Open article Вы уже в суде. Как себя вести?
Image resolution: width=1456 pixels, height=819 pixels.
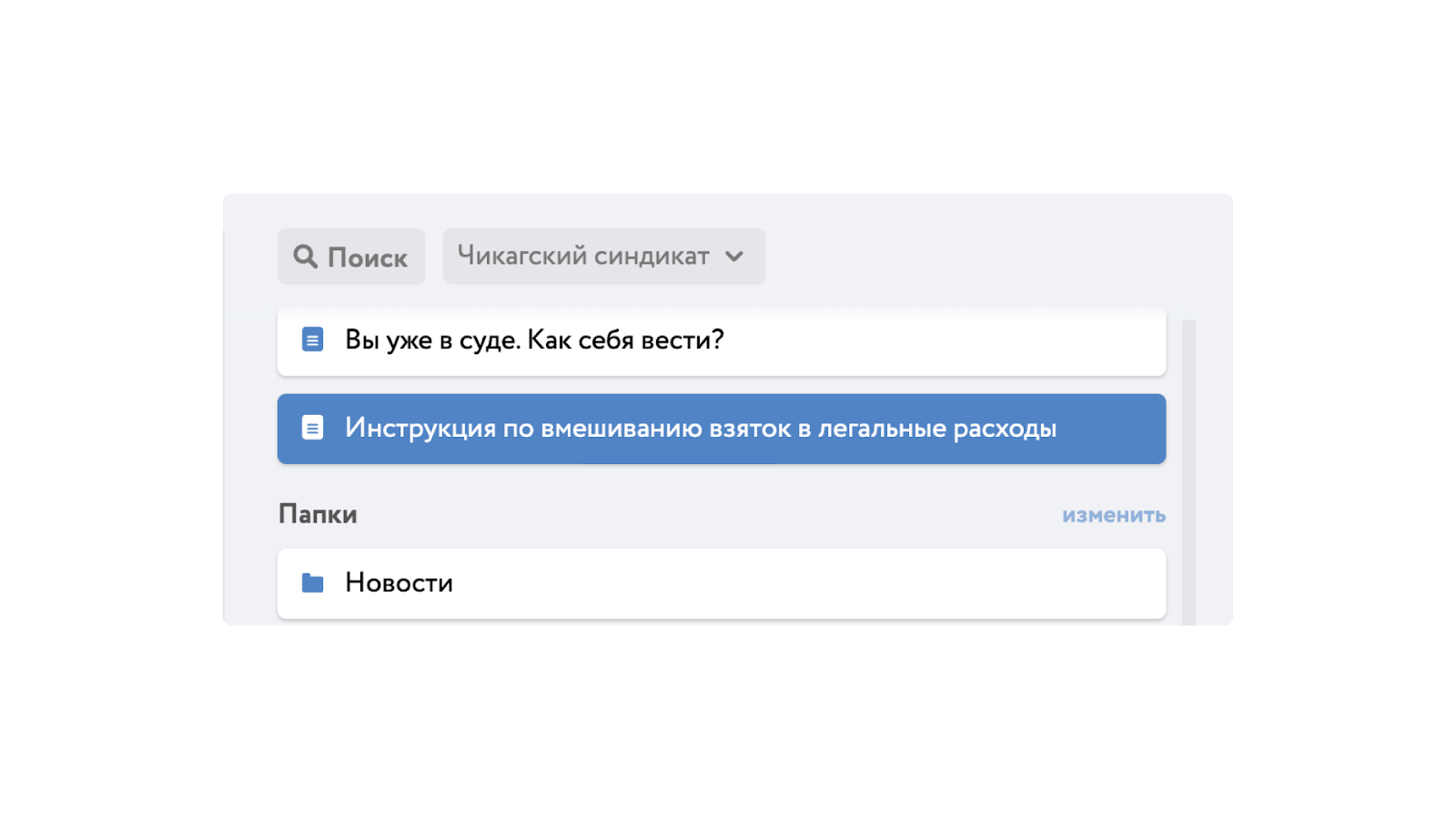(722, 341)
